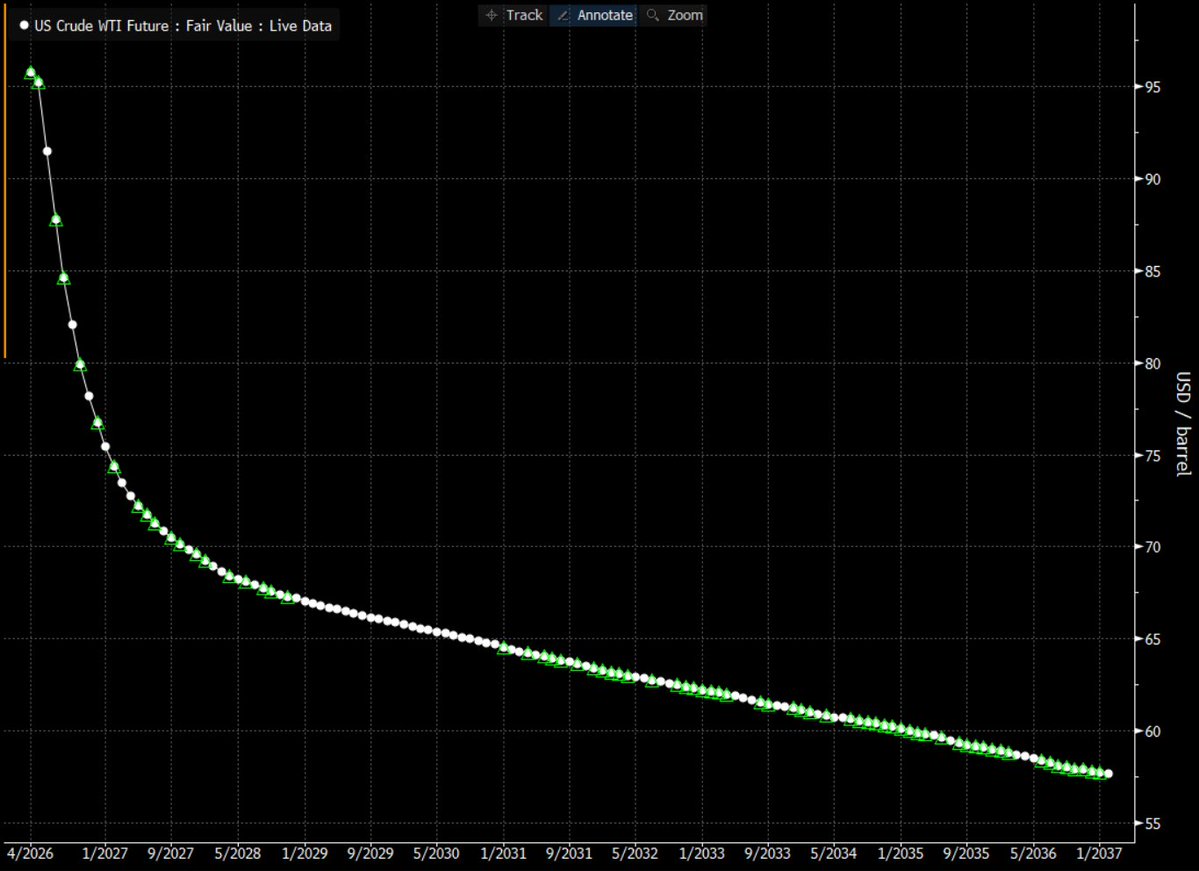This screenshot has width=1199, height=871.
Task: Click the 85 y-axis value
Action: click(x=1152, y=271)
